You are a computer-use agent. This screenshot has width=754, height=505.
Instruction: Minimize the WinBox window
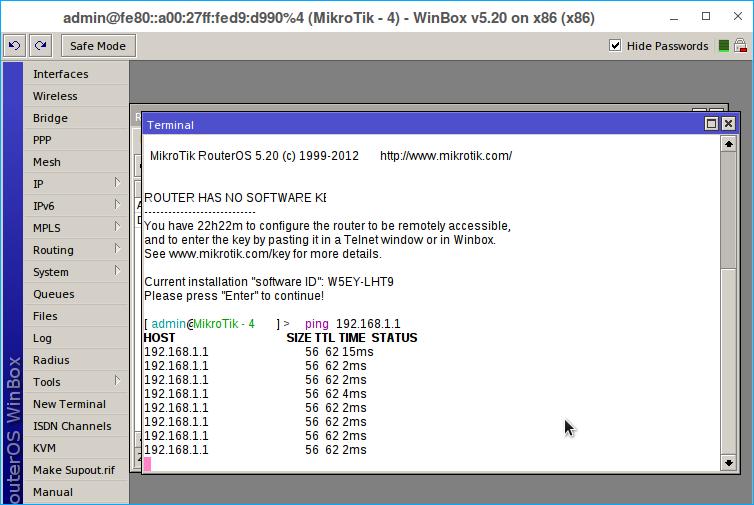pyautogui.click(x=674, y=17)
